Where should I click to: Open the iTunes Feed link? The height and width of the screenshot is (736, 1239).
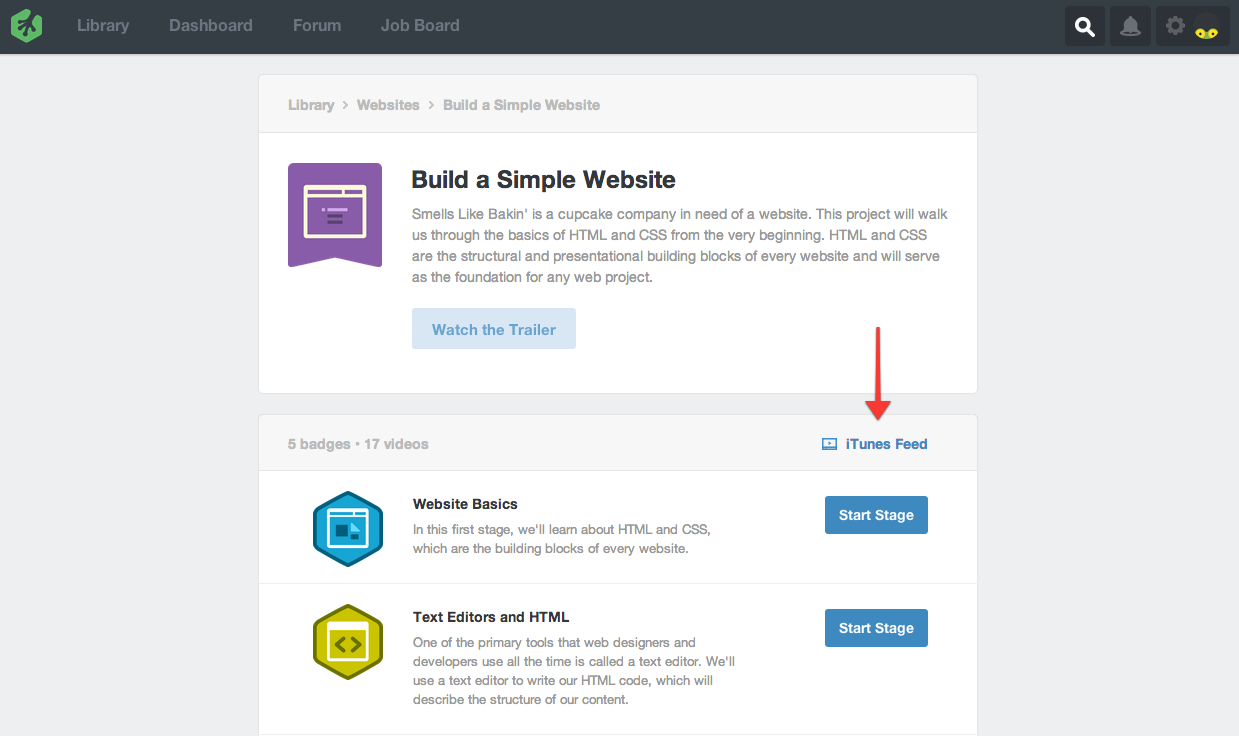coord(886,444)
